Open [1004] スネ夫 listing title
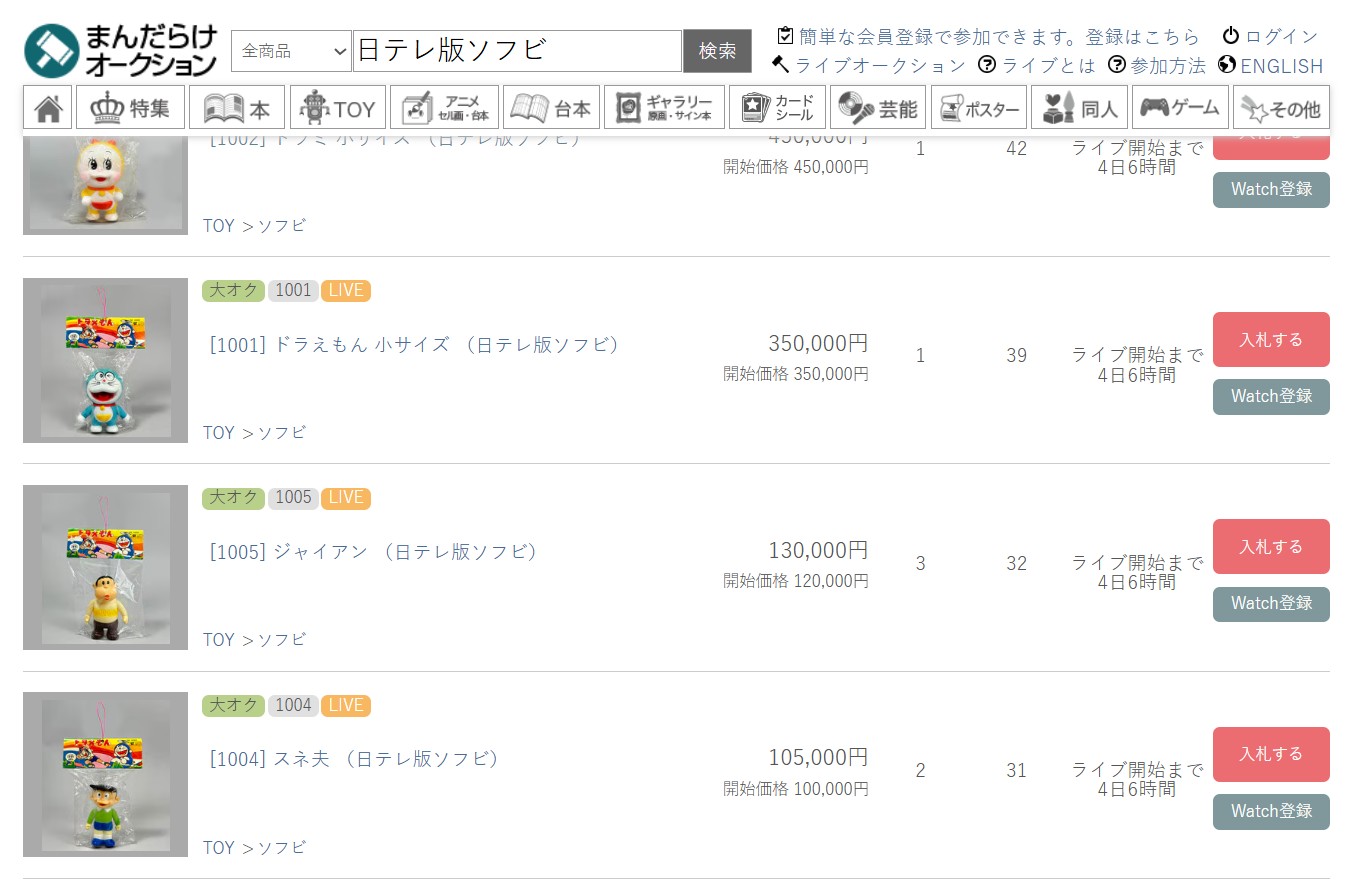This screenshot has height=892, width=1366. [x=353, y=759]
